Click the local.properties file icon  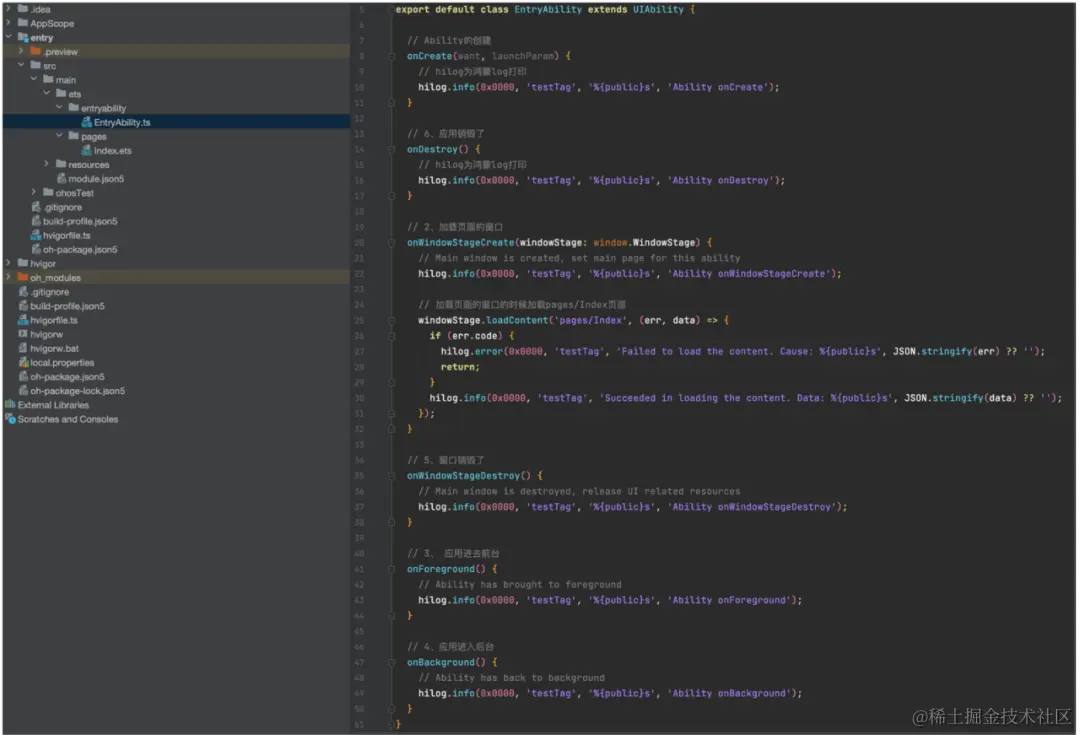pos(23,362)
